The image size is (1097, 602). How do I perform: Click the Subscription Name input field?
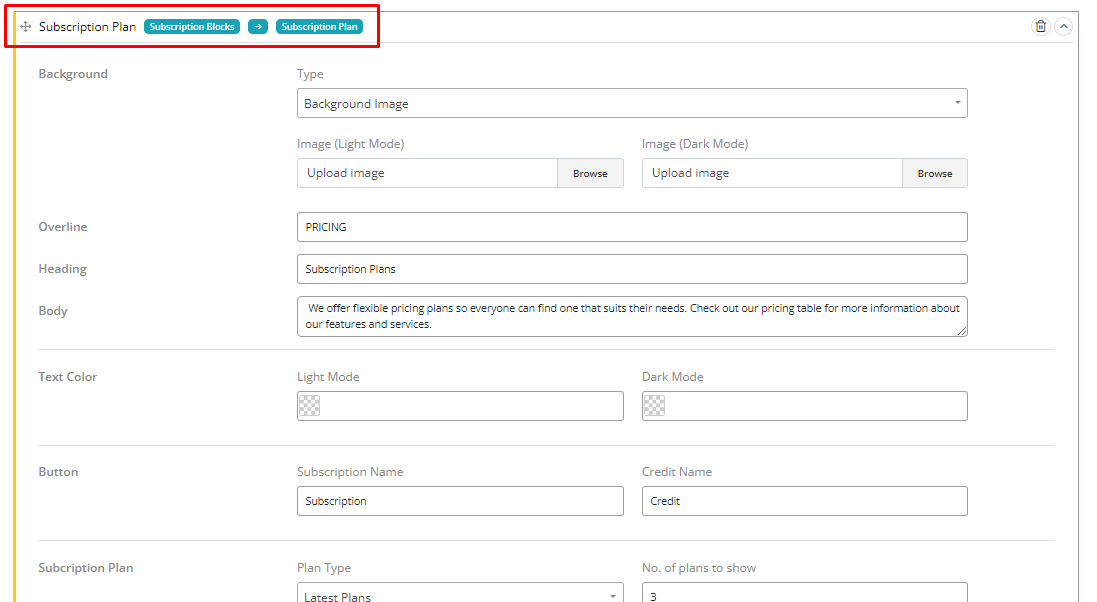(x=459, y=501)
